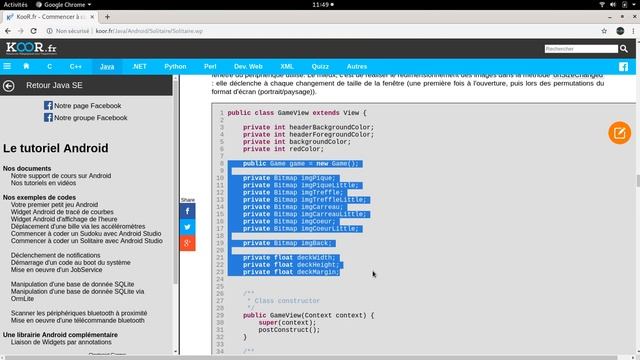Open the Google Chrome application menu

click(x=64, y=4)
